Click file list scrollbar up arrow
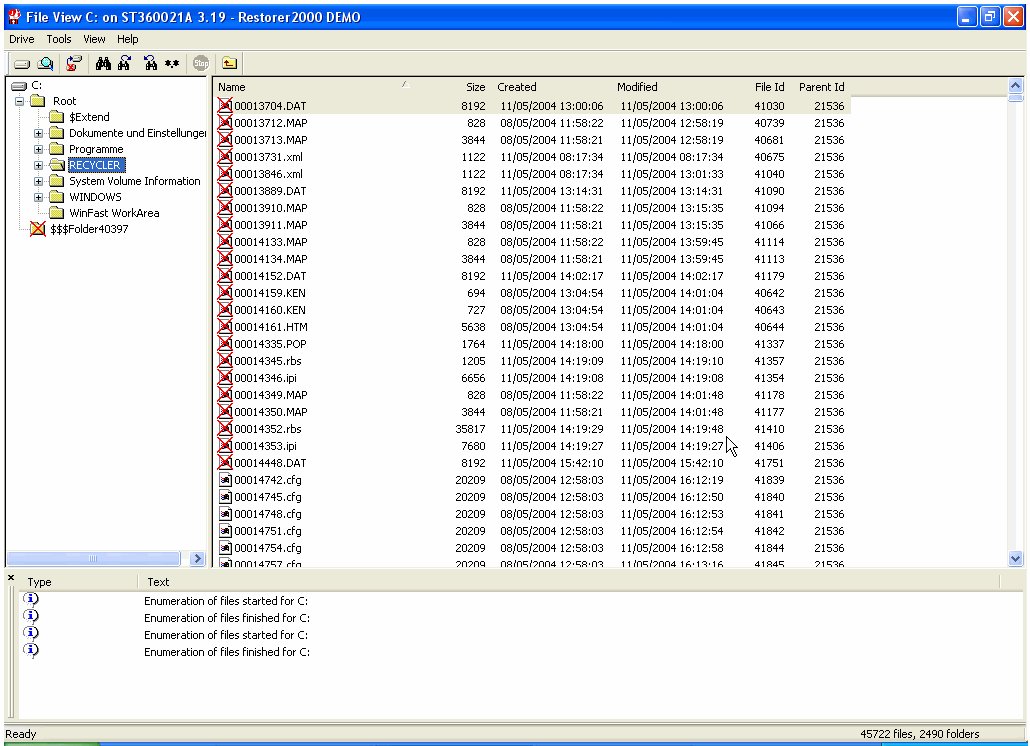 (x=1016, y=85)
